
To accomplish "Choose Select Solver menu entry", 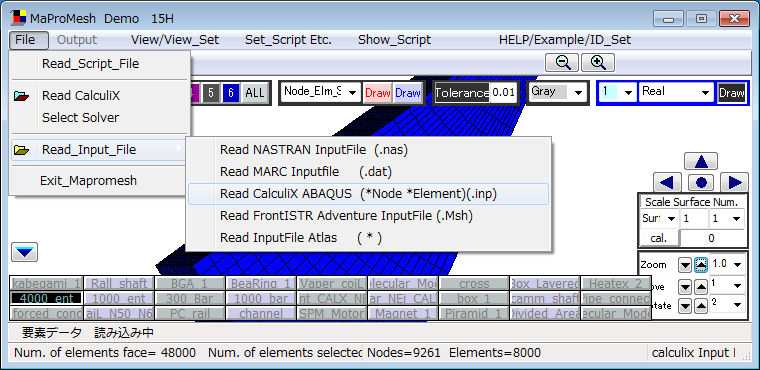I will [x=99, y=117].
